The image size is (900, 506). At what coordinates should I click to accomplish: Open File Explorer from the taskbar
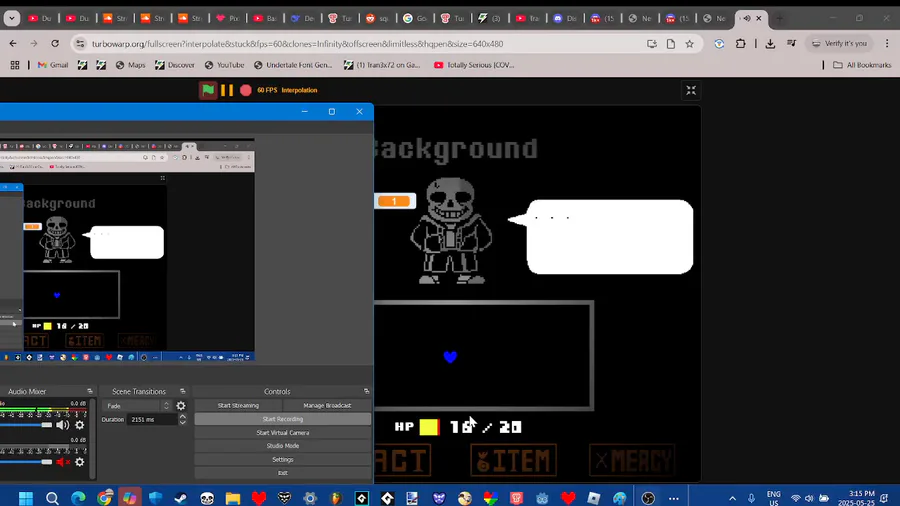[x=232, y=497]
